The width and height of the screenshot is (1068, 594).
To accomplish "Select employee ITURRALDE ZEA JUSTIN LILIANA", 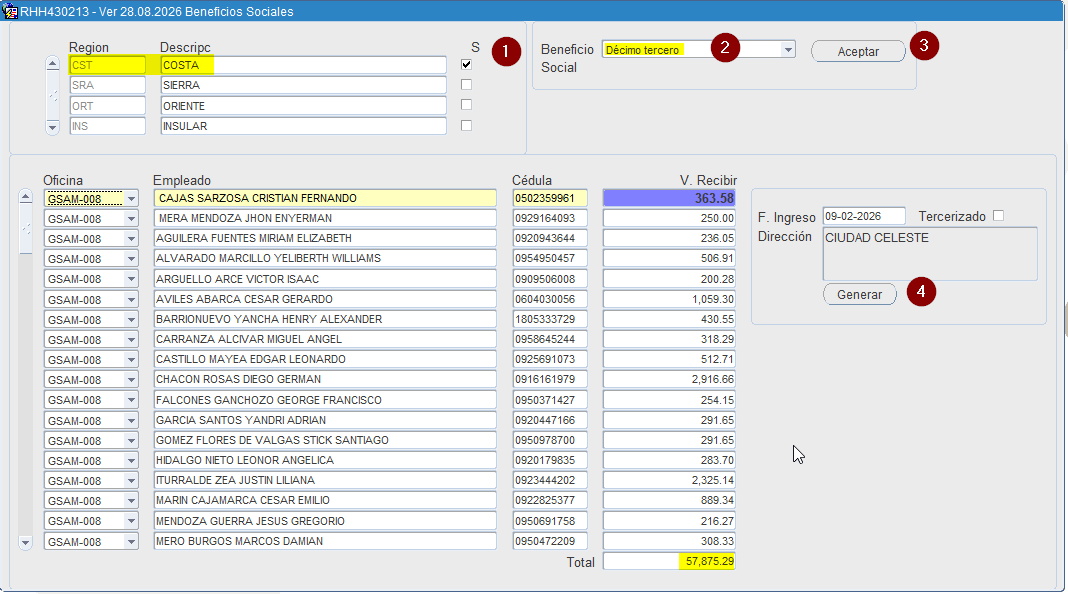I will tap(325, 480).
